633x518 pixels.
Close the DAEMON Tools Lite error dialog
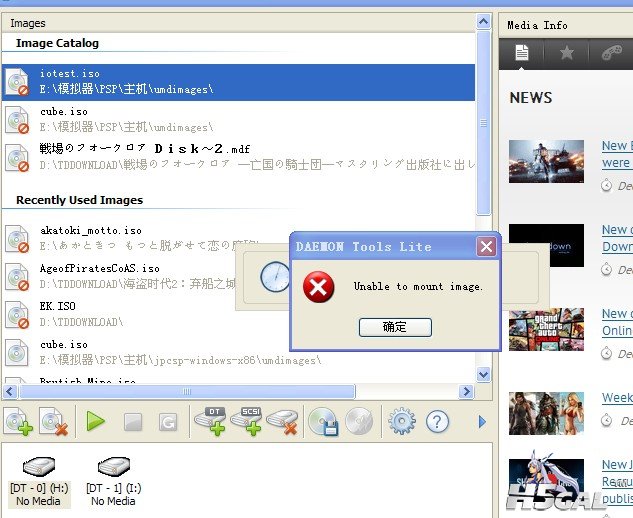coord(486,246)
